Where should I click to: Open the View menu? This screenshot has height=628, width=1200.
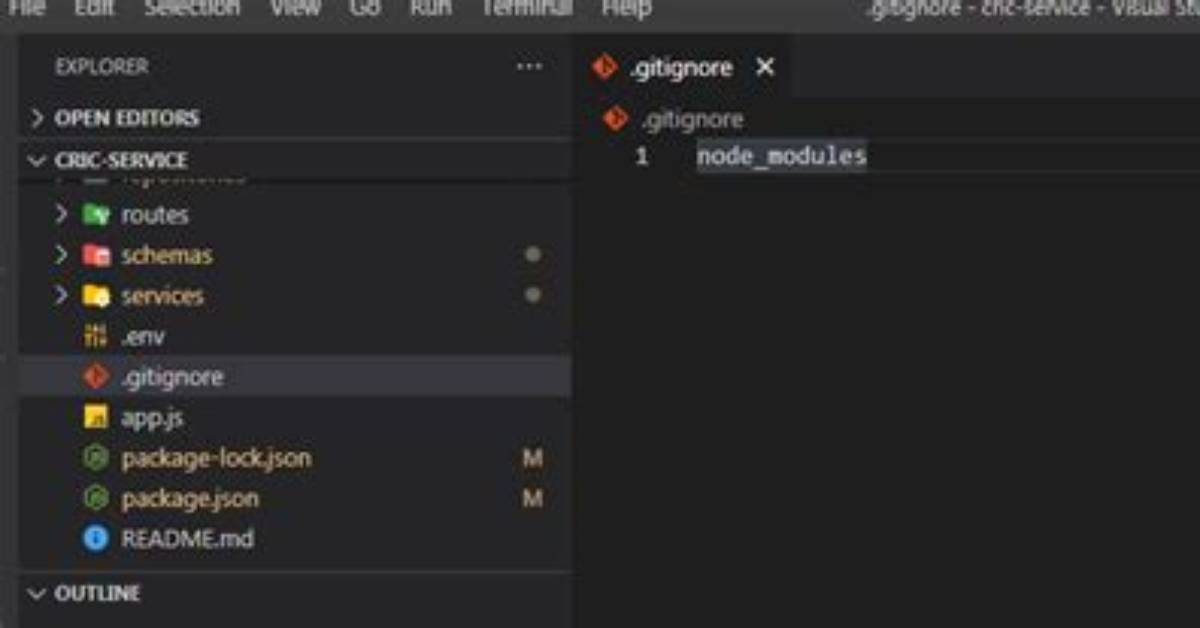295,8
